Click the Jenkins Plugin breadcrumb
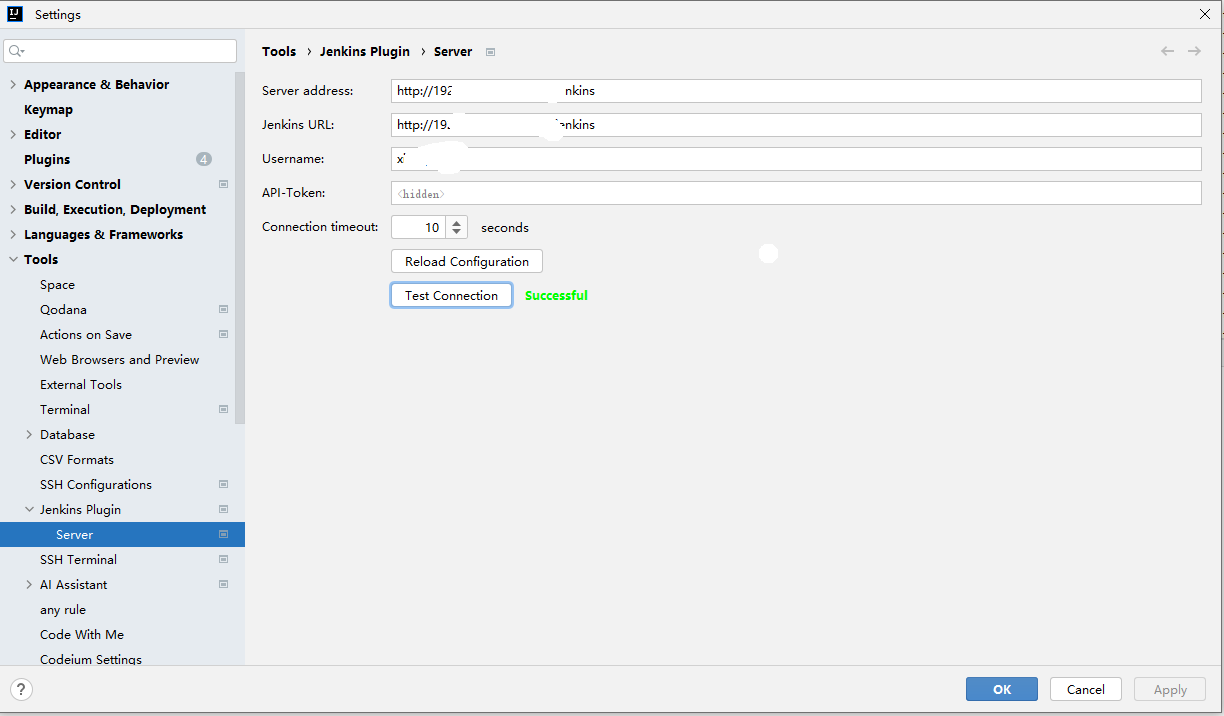Image resolution: width=1224 pixels, height=716 pixels. (x=365, y=51)
